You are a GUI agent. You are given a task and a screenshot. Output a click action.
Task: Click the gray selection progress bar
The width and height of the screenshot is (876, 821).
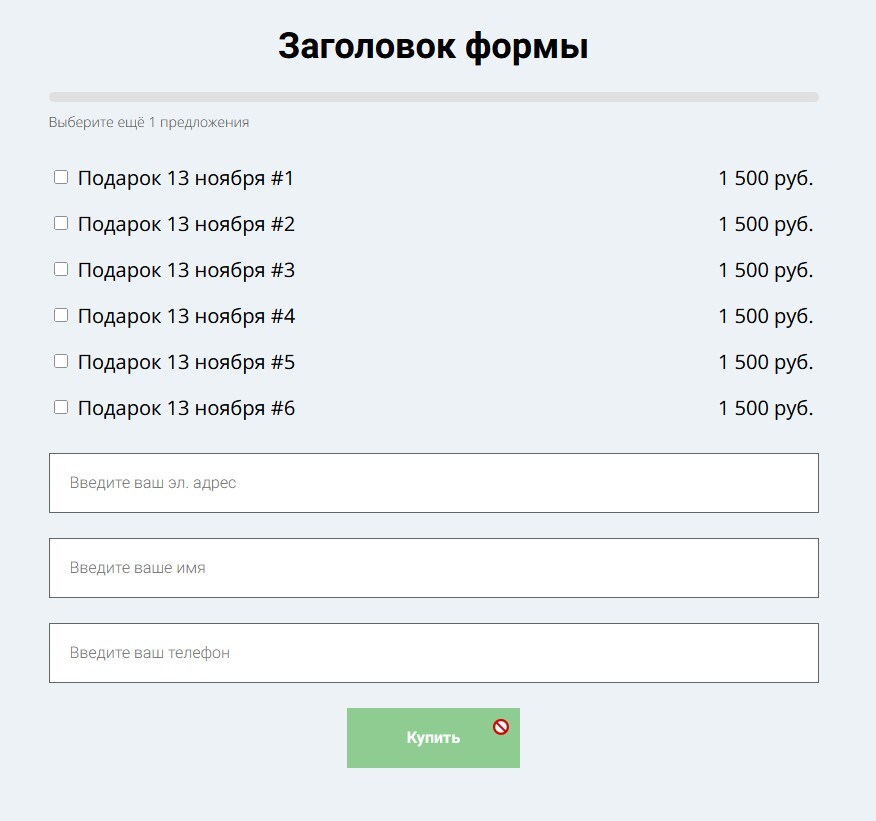tap(433, 97)
